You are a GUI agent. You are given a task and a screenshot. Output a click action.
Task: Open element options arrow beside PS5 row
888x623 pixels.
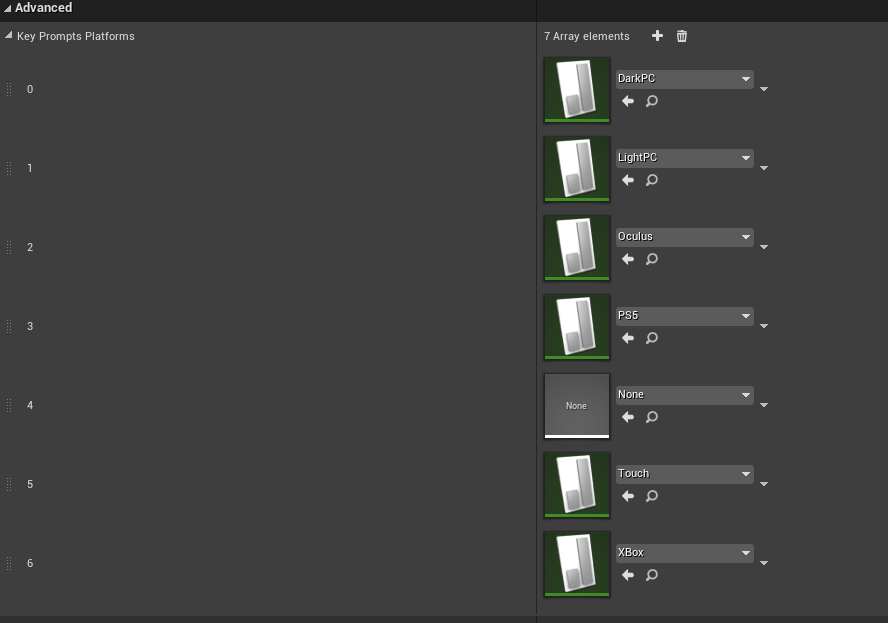click(x=764, y=327)
